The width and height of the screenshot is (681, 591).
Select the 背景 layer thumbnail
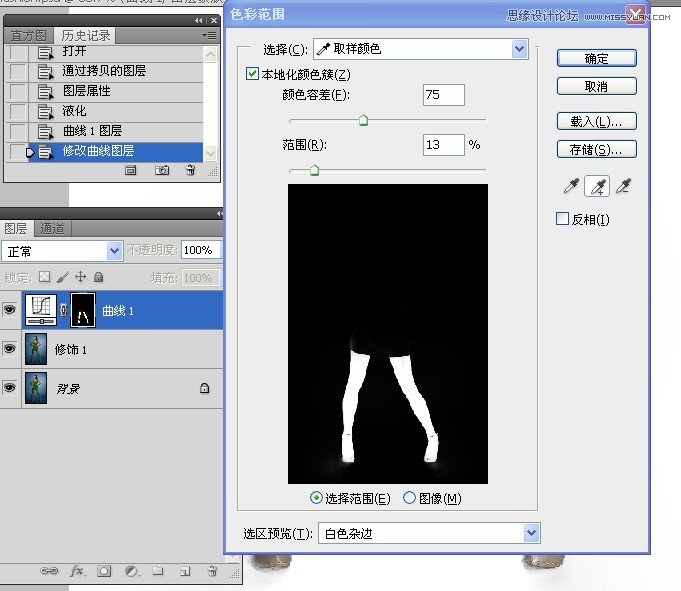coord(36,388)
